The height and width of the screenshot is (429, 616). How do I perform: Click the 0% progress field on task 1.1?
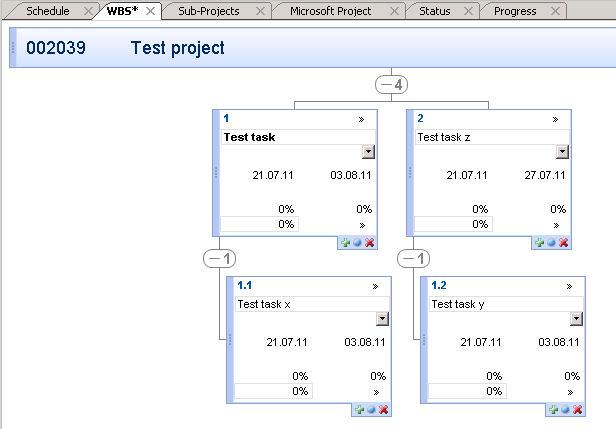[273, 391]
